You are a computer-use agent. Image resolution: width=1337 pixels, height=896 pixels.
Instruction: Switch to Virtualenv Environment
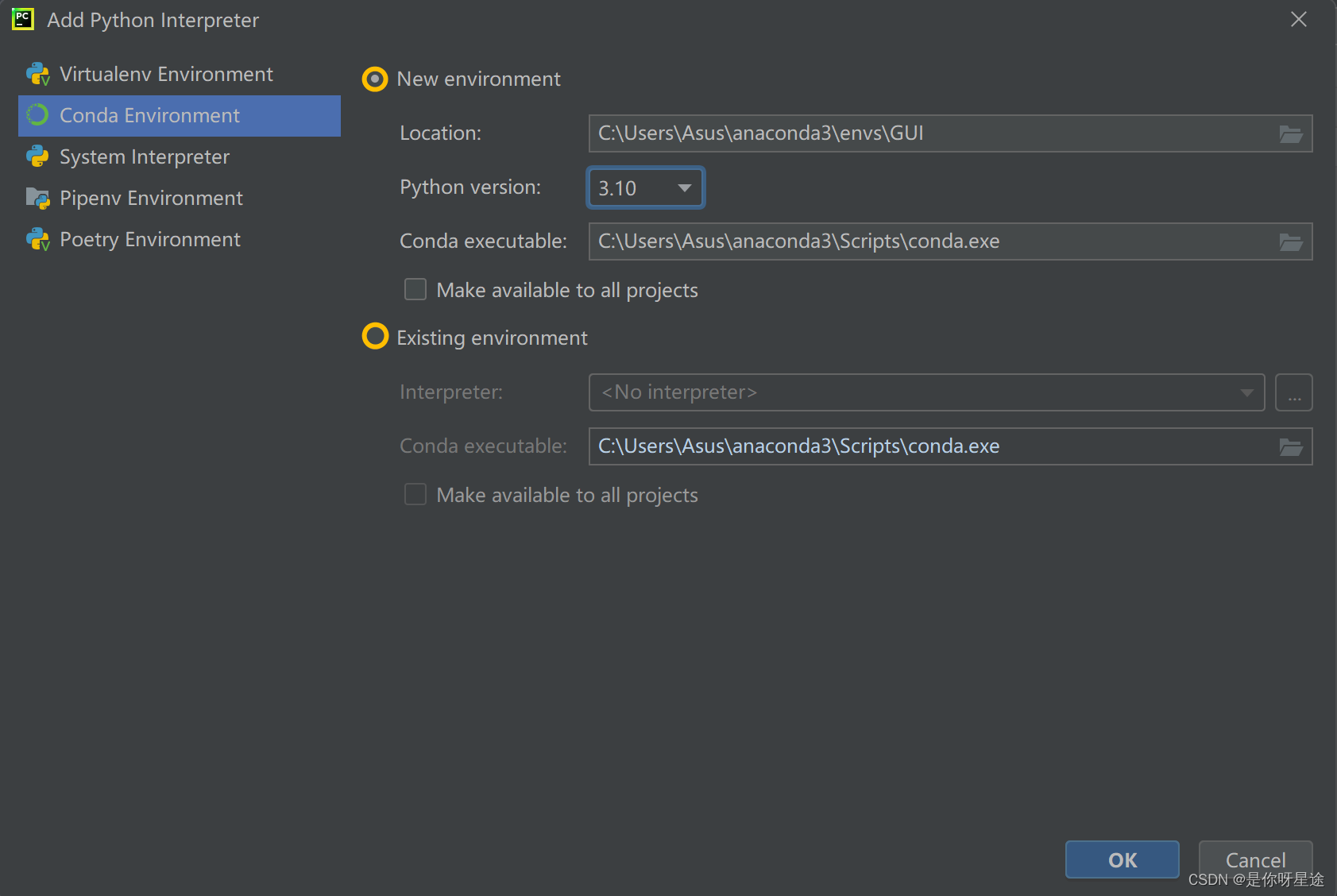[180, 74]
